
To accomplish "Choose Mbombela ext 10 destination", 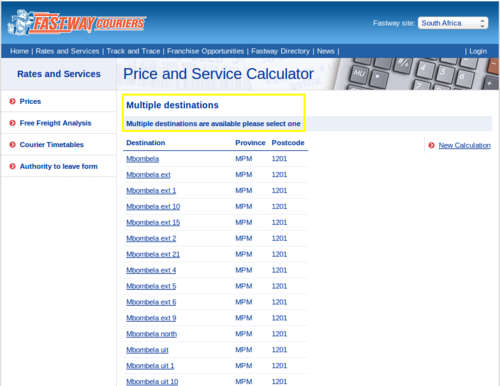I will tap(153, 206).
